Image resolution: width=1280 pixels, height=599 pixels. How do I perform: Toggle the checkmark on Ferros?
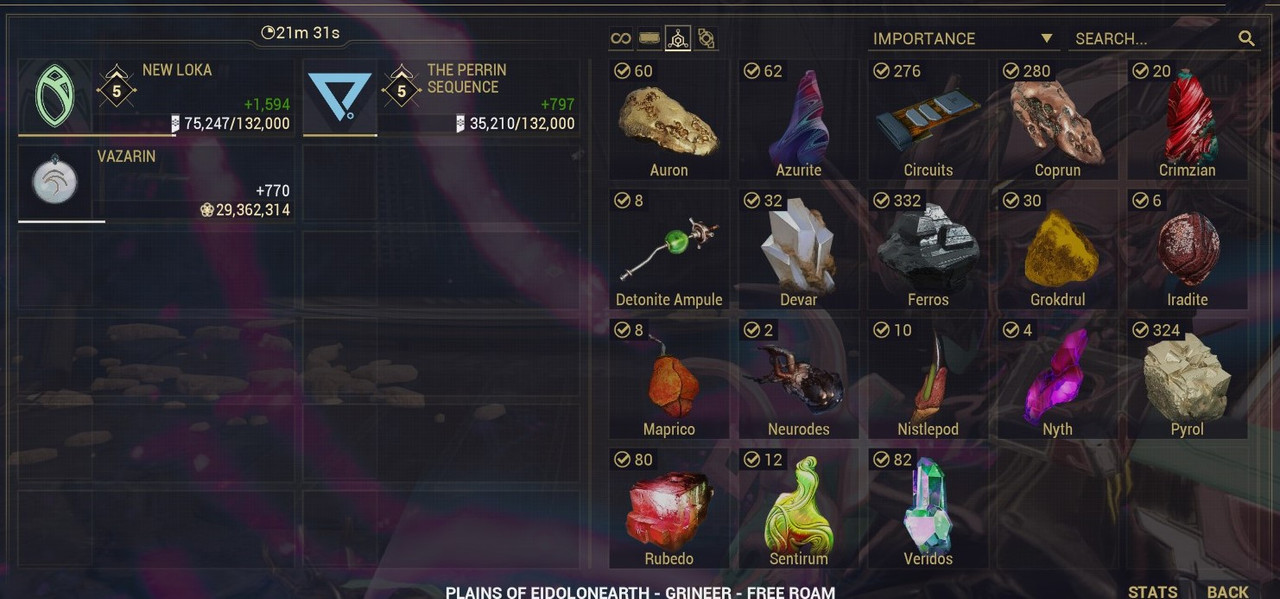pyautogui.click(x=881, y=201)
